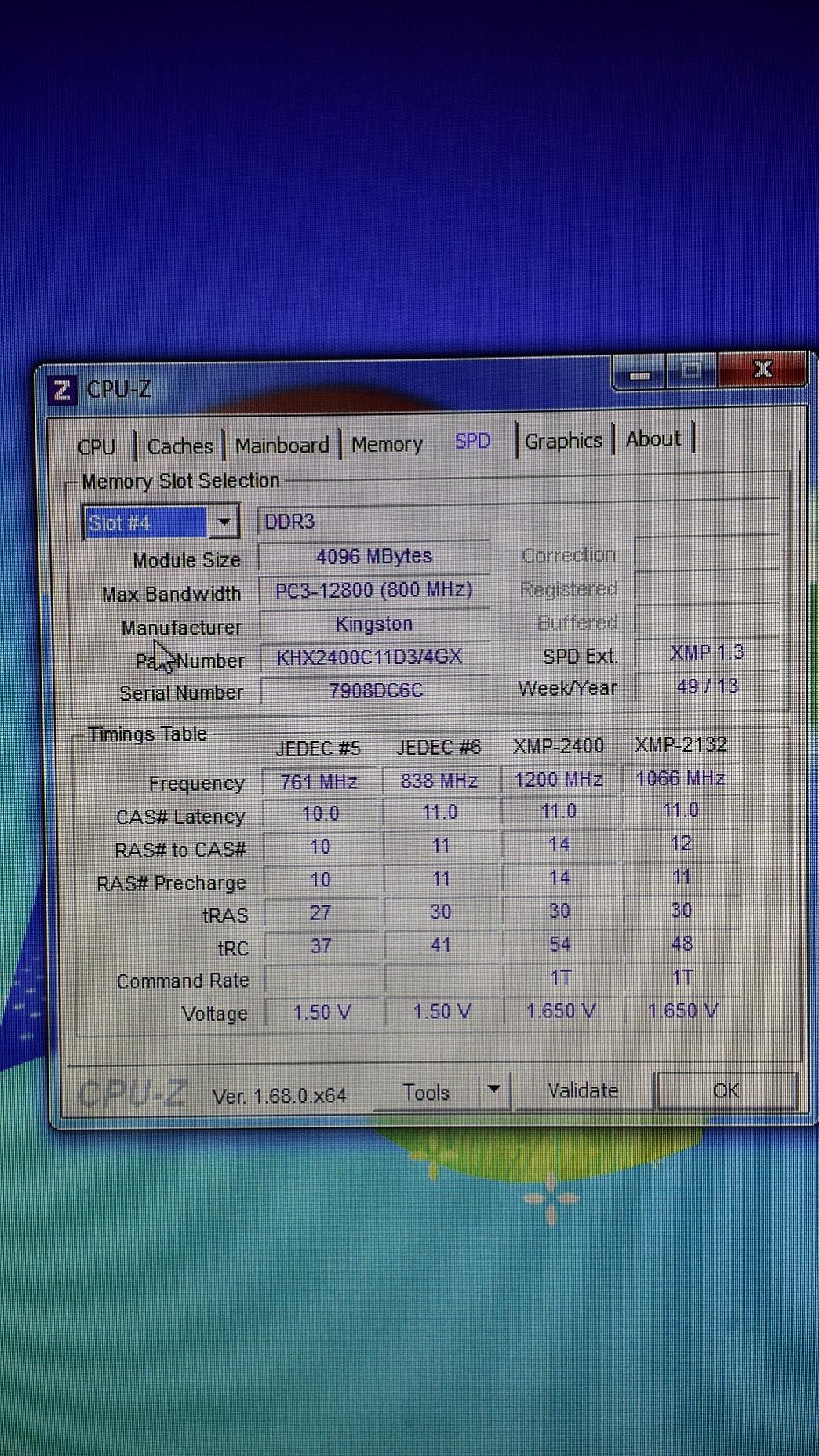Click the XMP-2400 Command Rate 1T cell
The height and width of the screenshot is (1456, 819).
point(559,977)
